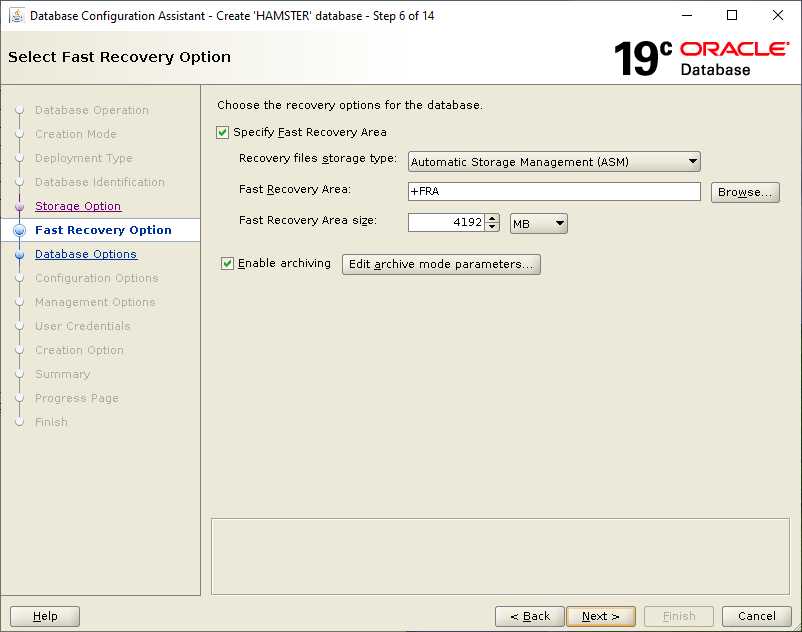
Task: Minimize the Database Configuration Assistant window
Action: pos(687,15)
